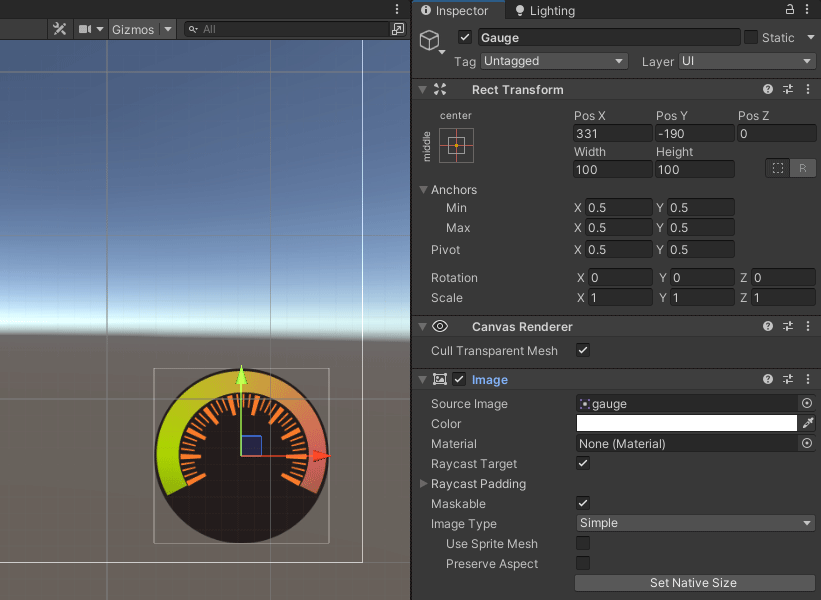Click the Pos X value input field
Viewport: 821px width, 600px height.
point(612,133)
